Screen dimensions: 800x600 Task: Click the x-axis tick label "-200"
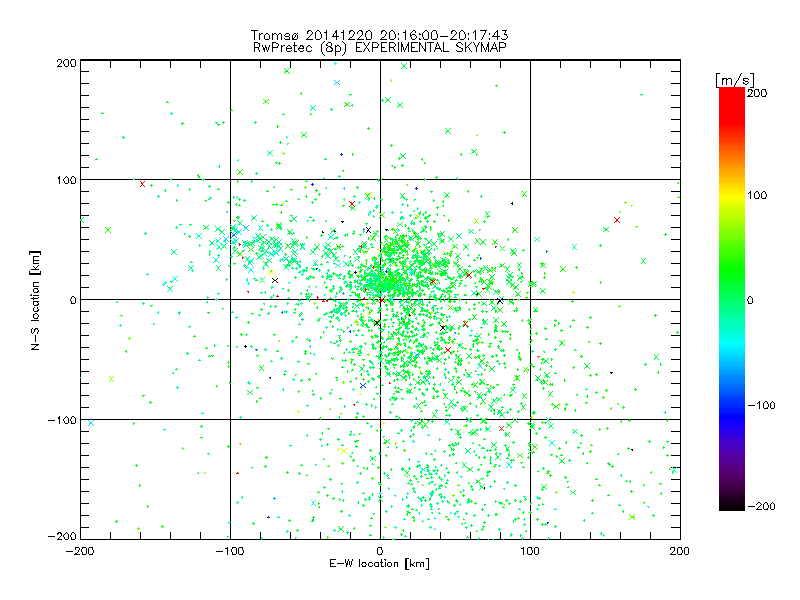[x=80, y=551]
